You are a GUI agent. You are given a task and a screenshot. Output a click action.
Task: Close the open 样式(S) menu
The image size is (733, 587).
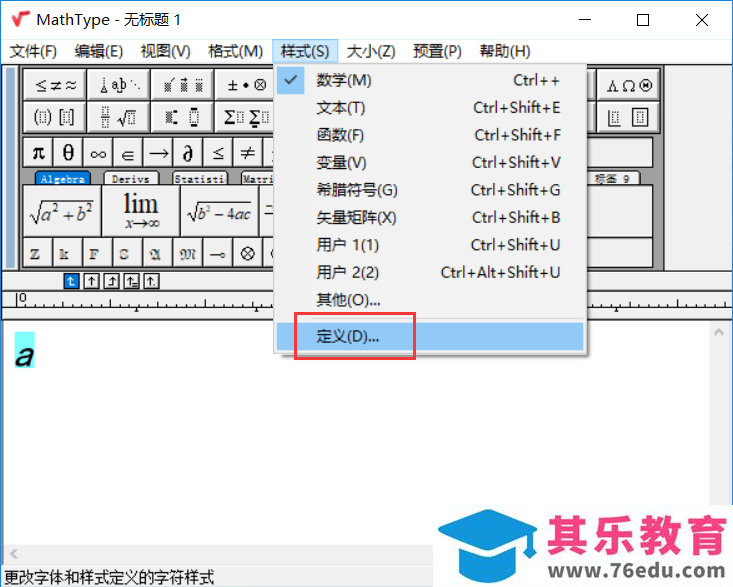pos(305,51)
